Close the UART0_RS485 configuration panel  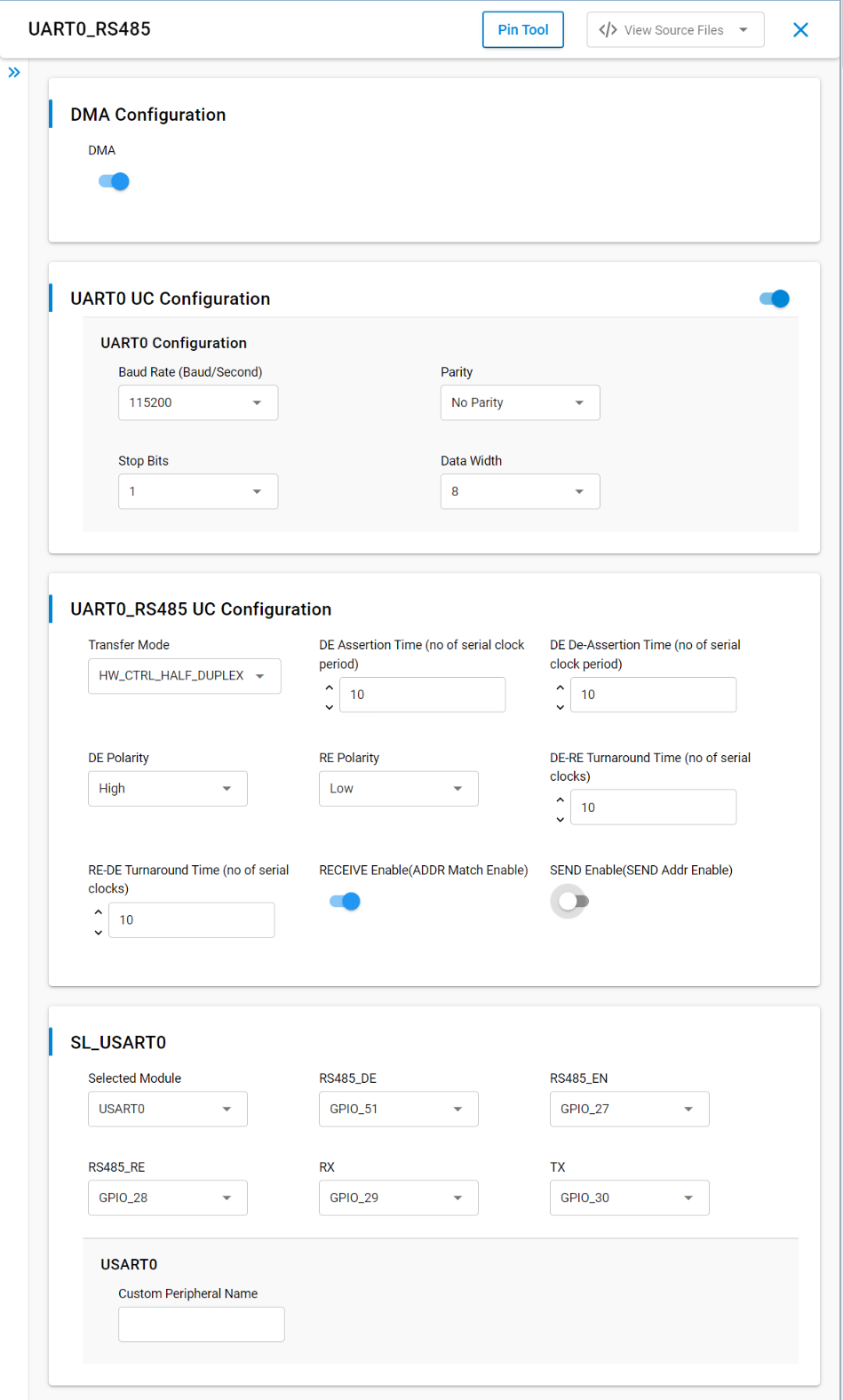coord(800,30)
